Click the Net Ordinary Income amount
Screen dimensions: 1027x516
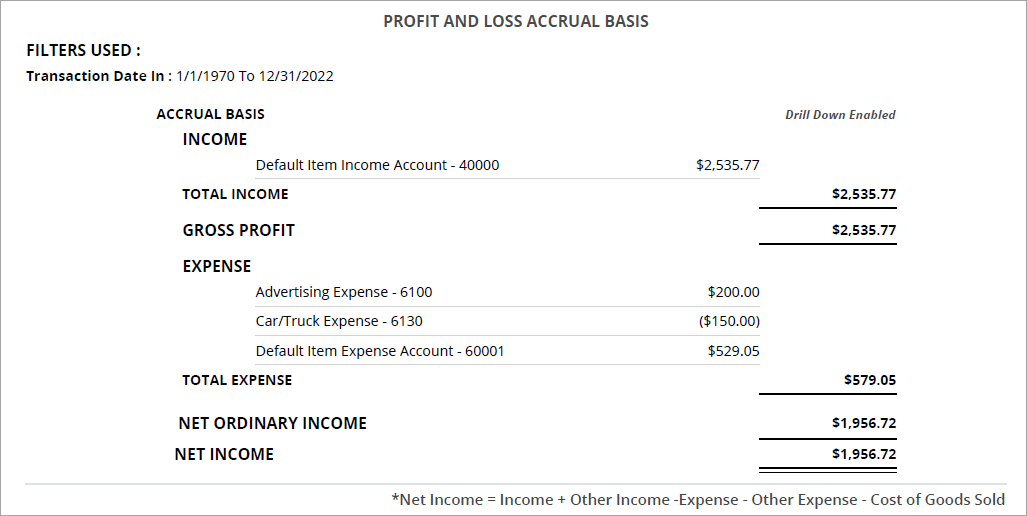[863, 423]
